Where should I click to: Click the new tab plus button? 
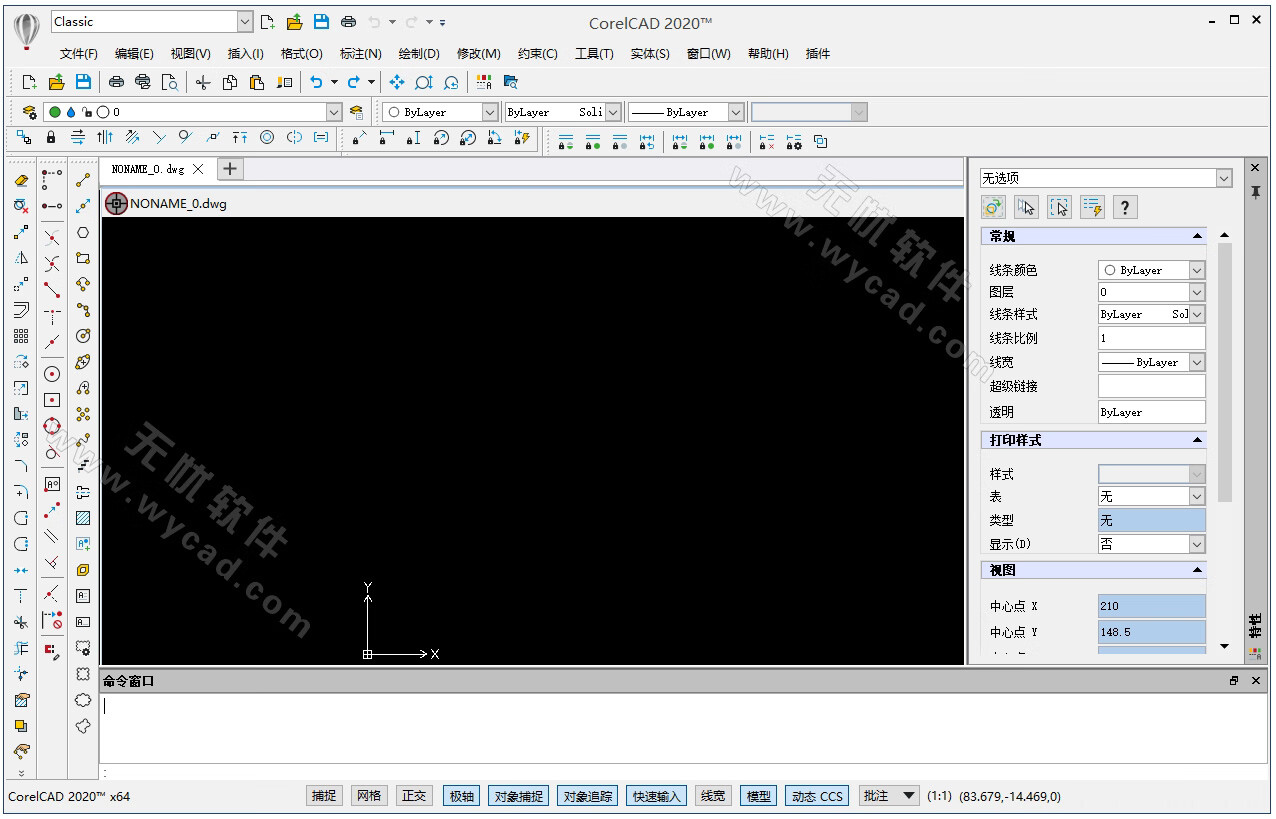coord(229,168)
